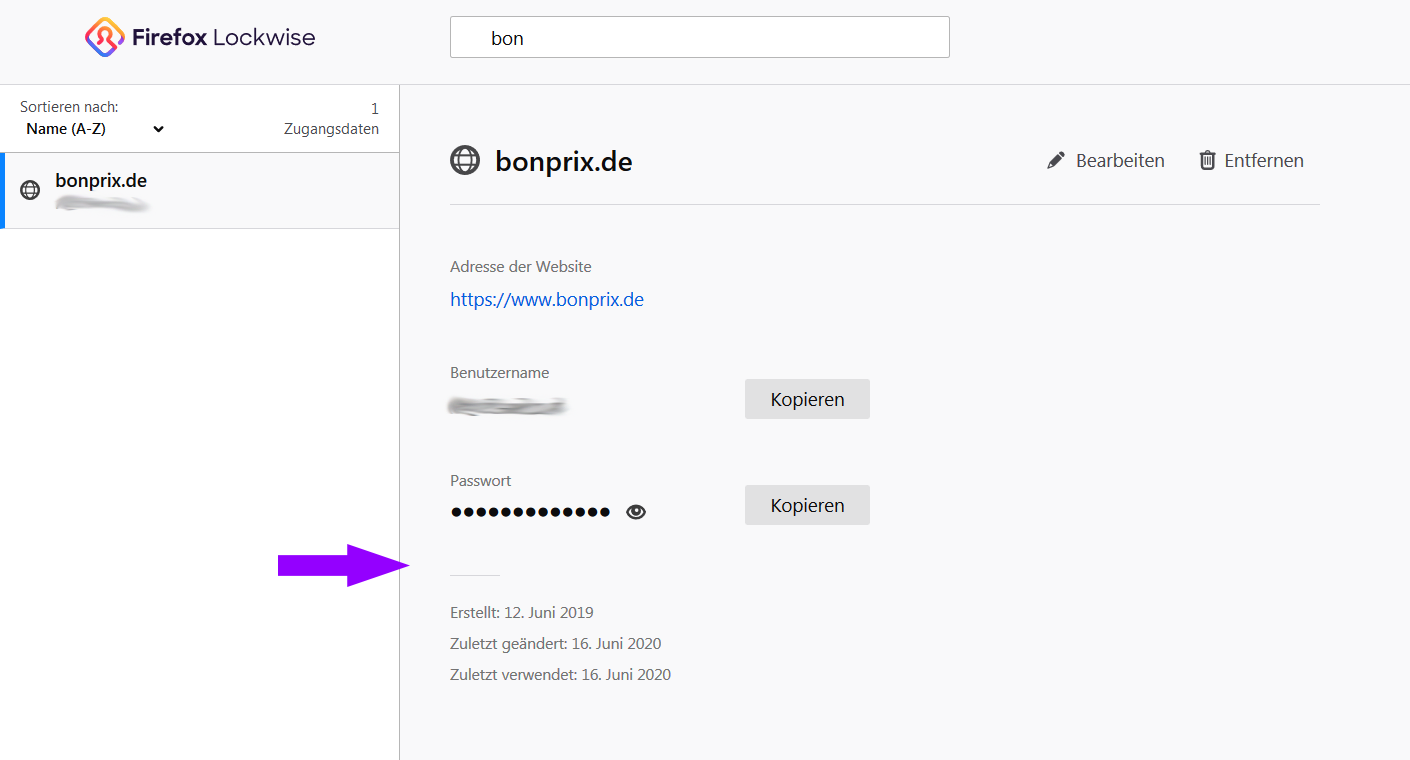
Task: Click the "Erstellt: 12. Juni 2019" line
Action: (x=522, y=612)
